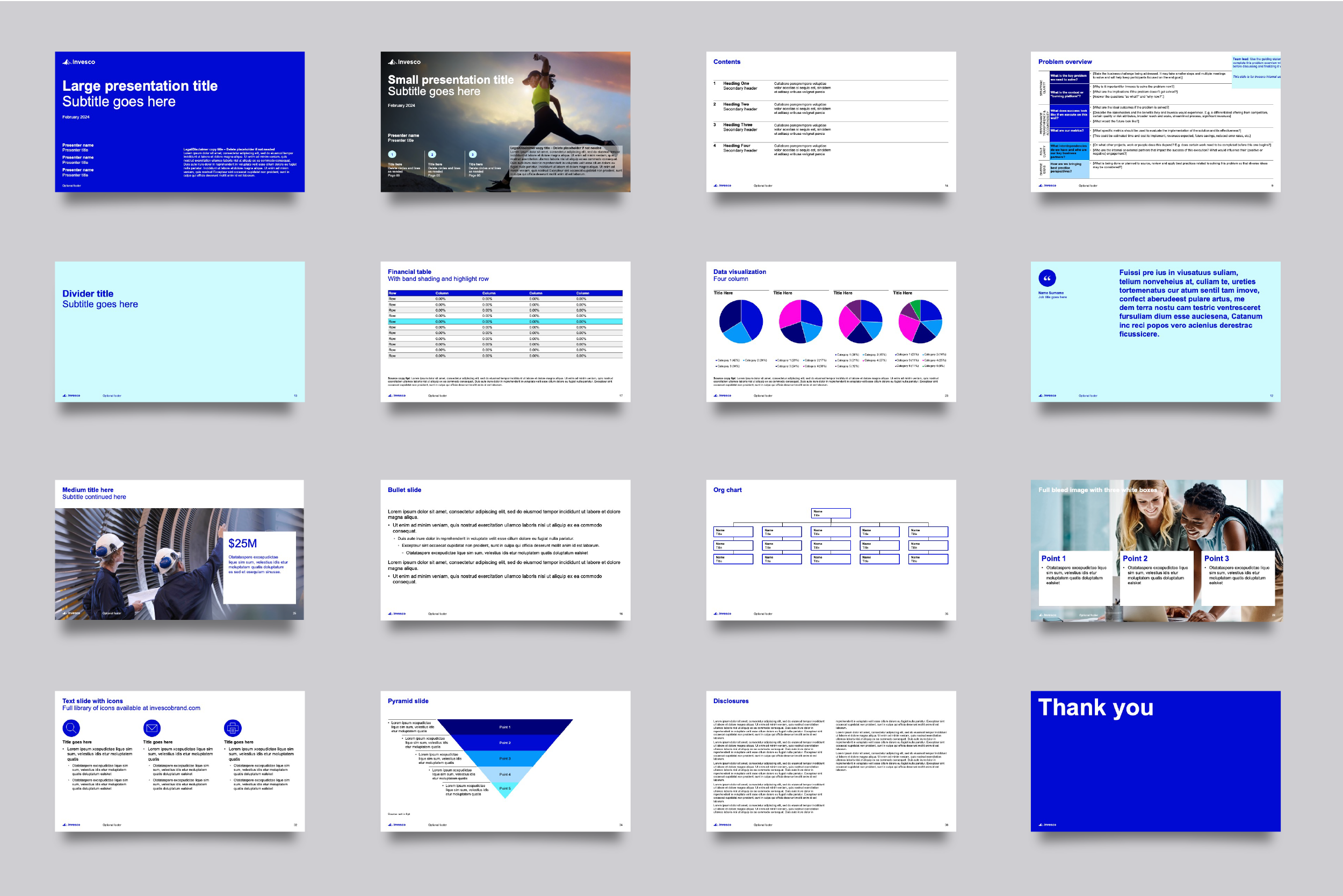
Task: Click the Problem overview slide title
Action: 1064,61
